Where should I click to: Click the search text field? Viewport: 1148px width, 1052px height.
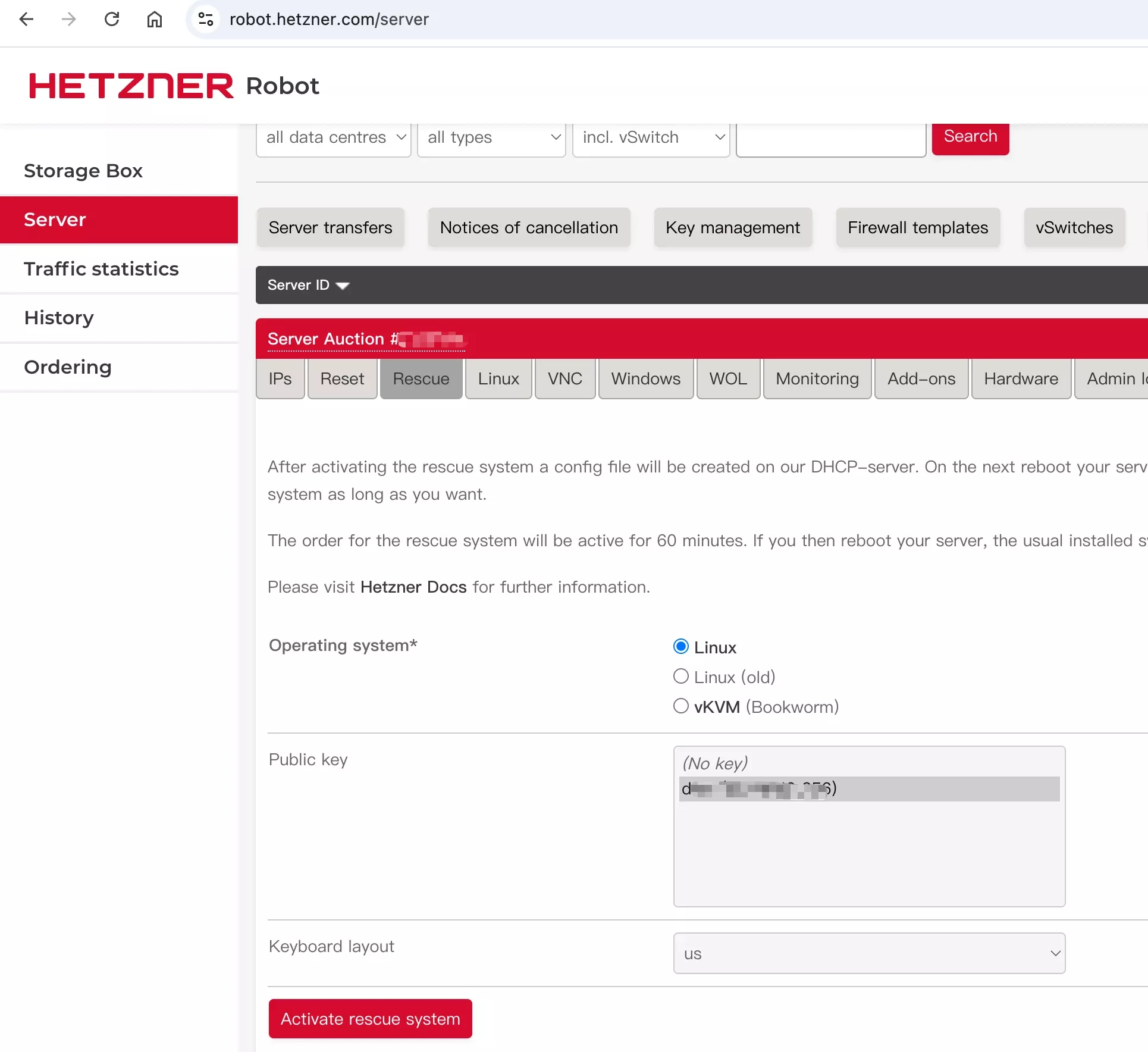(830, 139)
